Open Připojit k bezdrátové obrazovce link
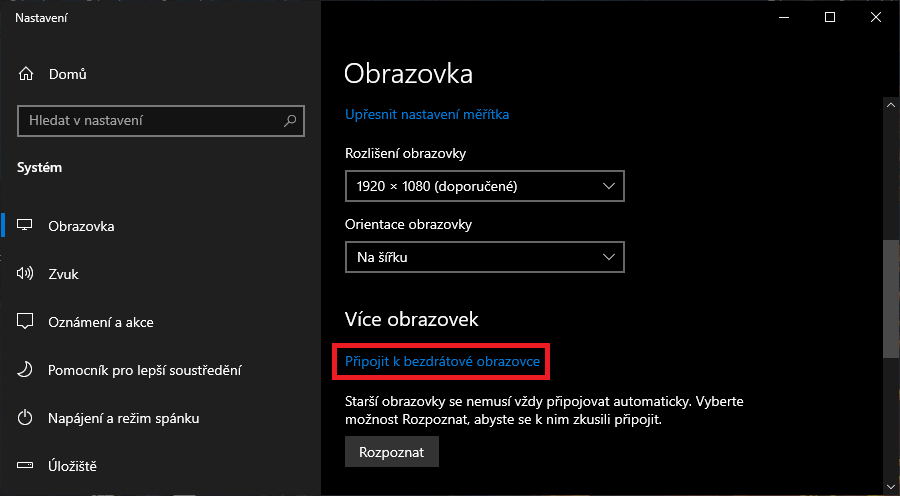Viewport: 900px width, 496px height. 442,361
